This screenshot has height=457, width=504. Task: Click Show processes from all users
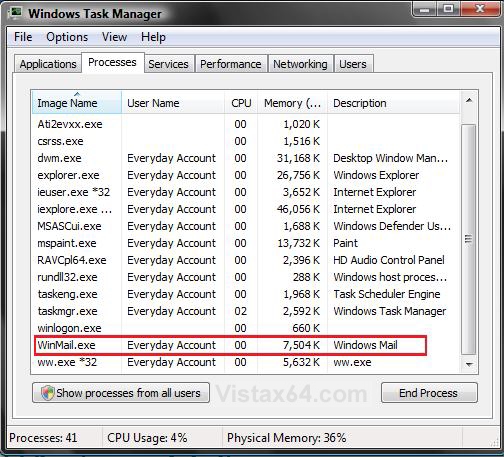click(x=121, y=393)
